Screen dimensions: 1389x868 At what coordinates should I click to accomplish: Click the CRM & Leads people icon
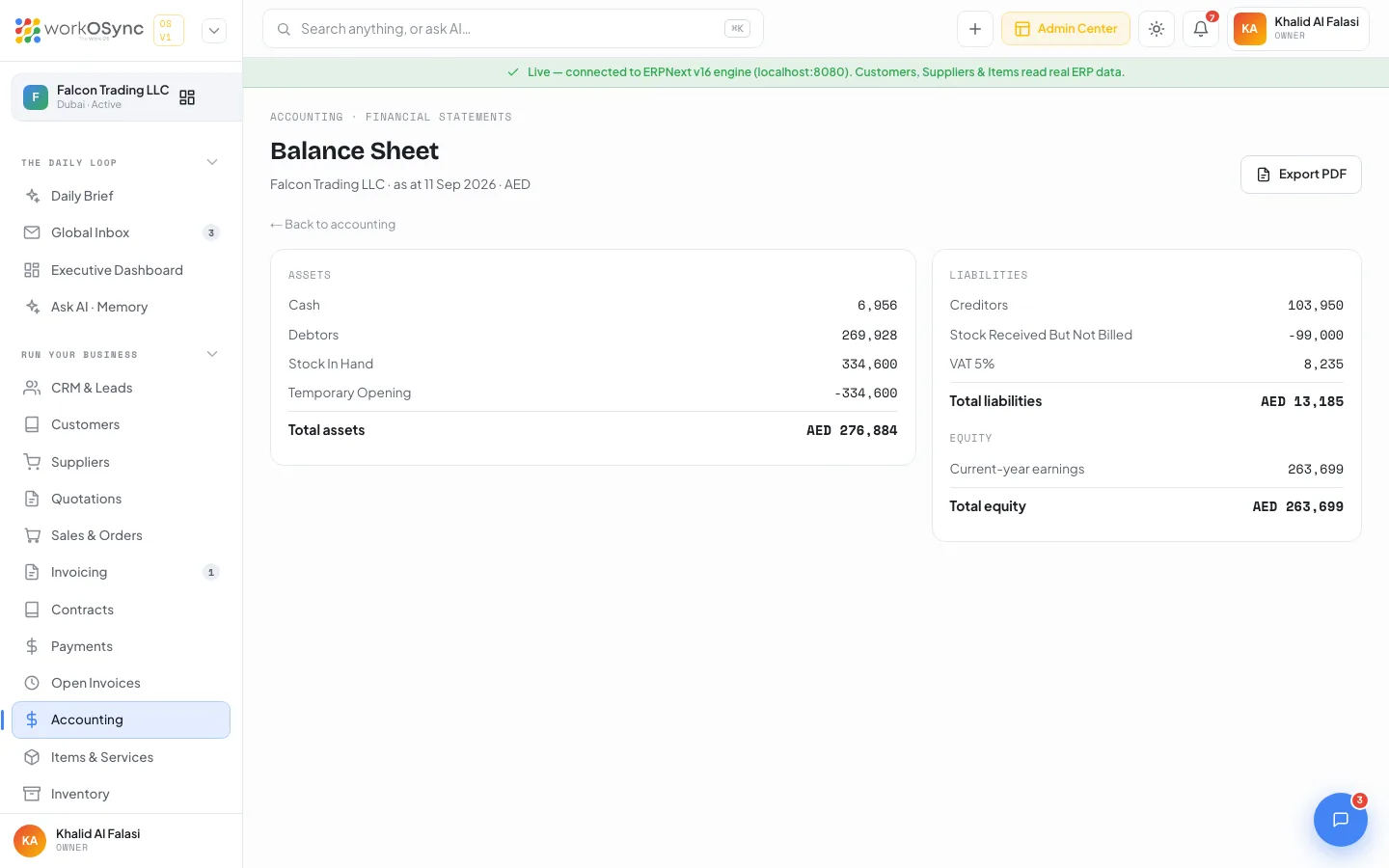(32, 388)
